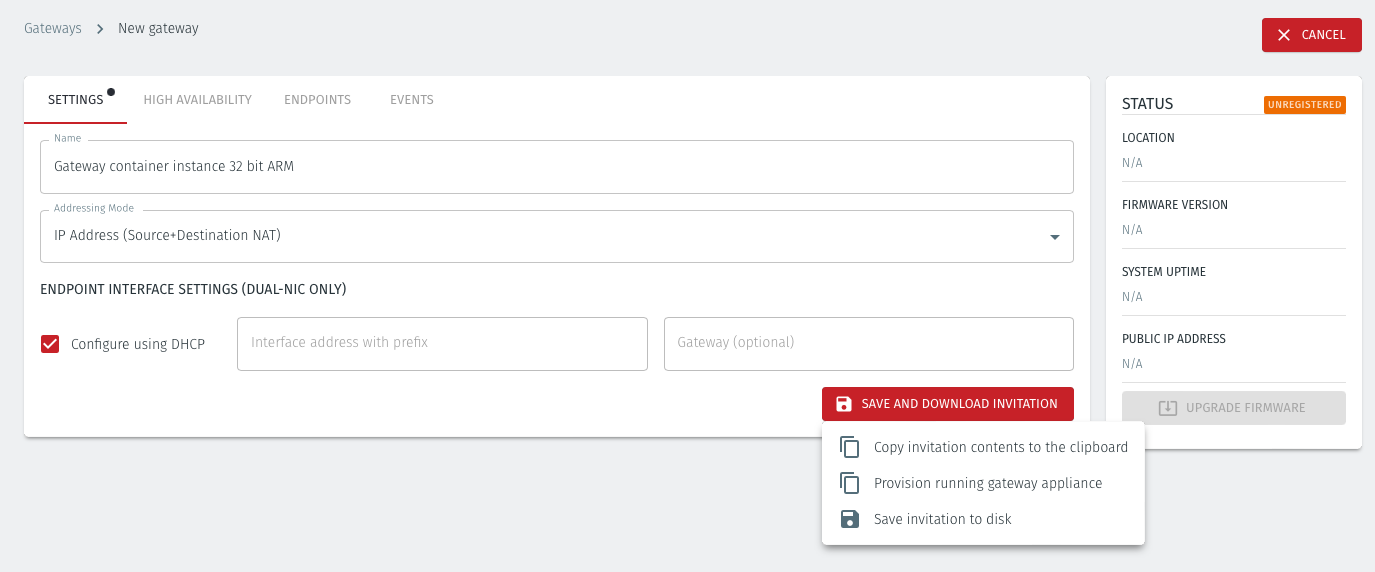Viewport: 1375px width, 572px height.
Task: Uncheck Configure using DHCP checkbox
Action: coord(50,344)
